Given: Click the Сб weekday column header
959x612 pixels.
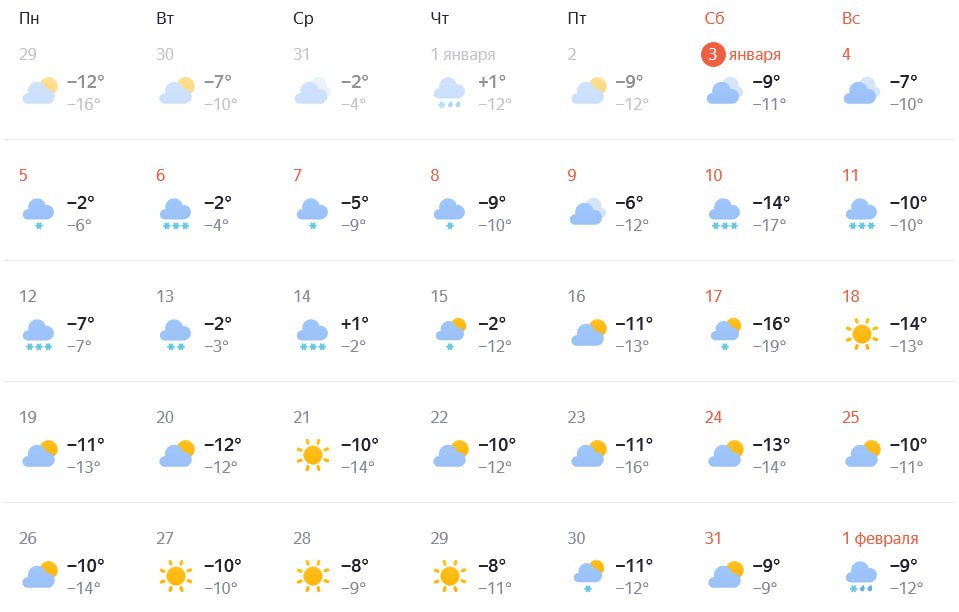Looking at the screenshot, I should [714, 18].
